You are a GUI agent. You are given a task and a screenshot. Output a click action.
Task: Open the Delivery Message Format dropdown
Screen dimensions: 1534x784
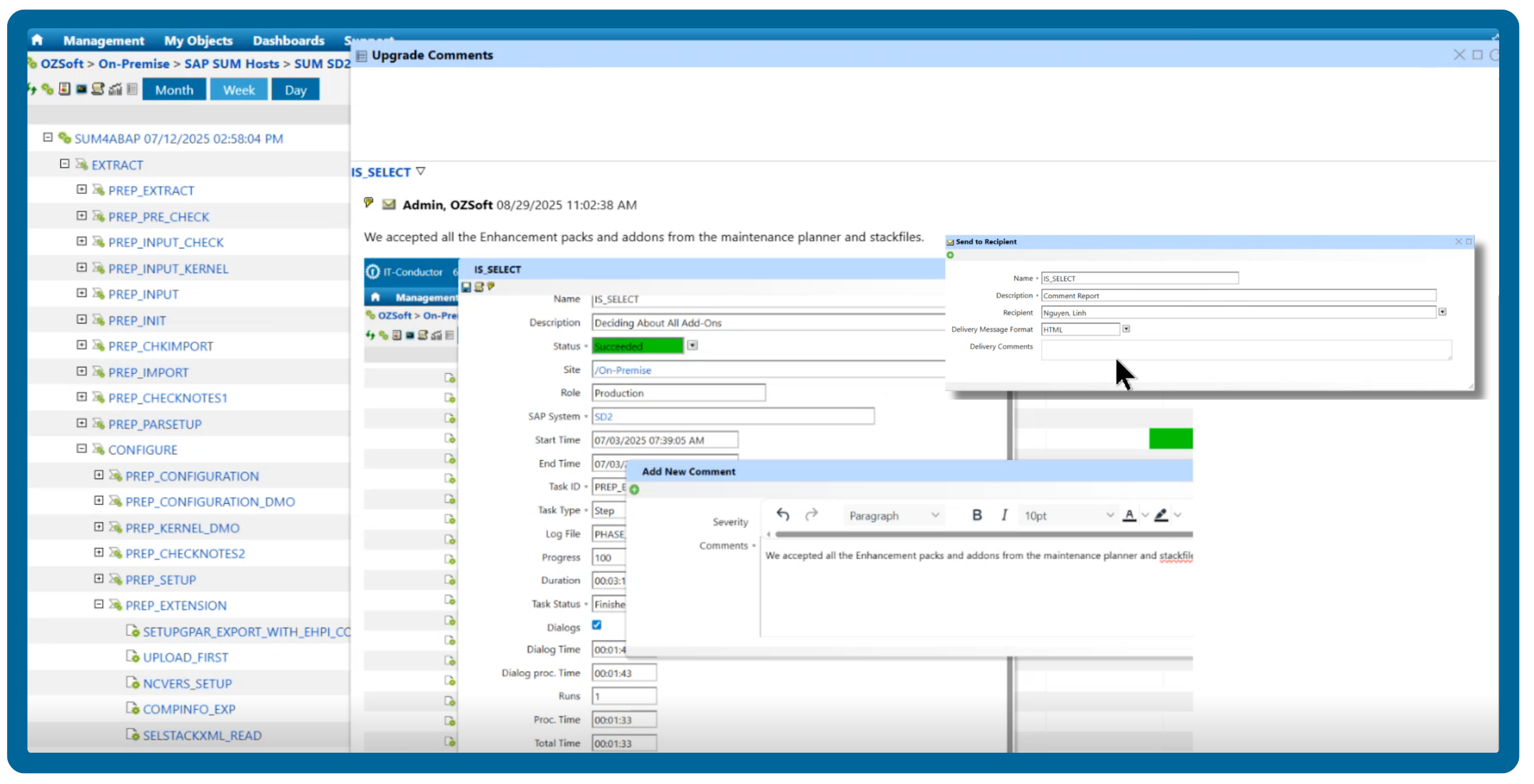click(x=1126, y=329)
